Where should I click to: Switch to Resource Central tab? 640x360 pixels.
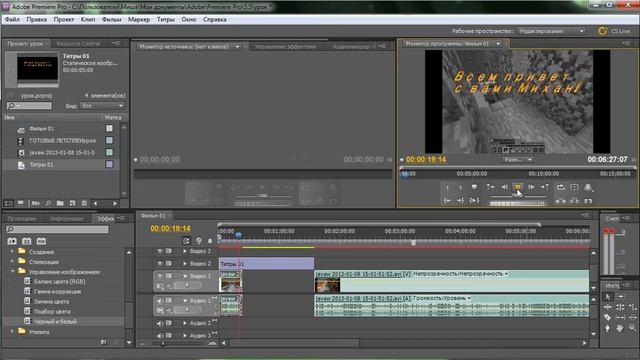(78, 43)
